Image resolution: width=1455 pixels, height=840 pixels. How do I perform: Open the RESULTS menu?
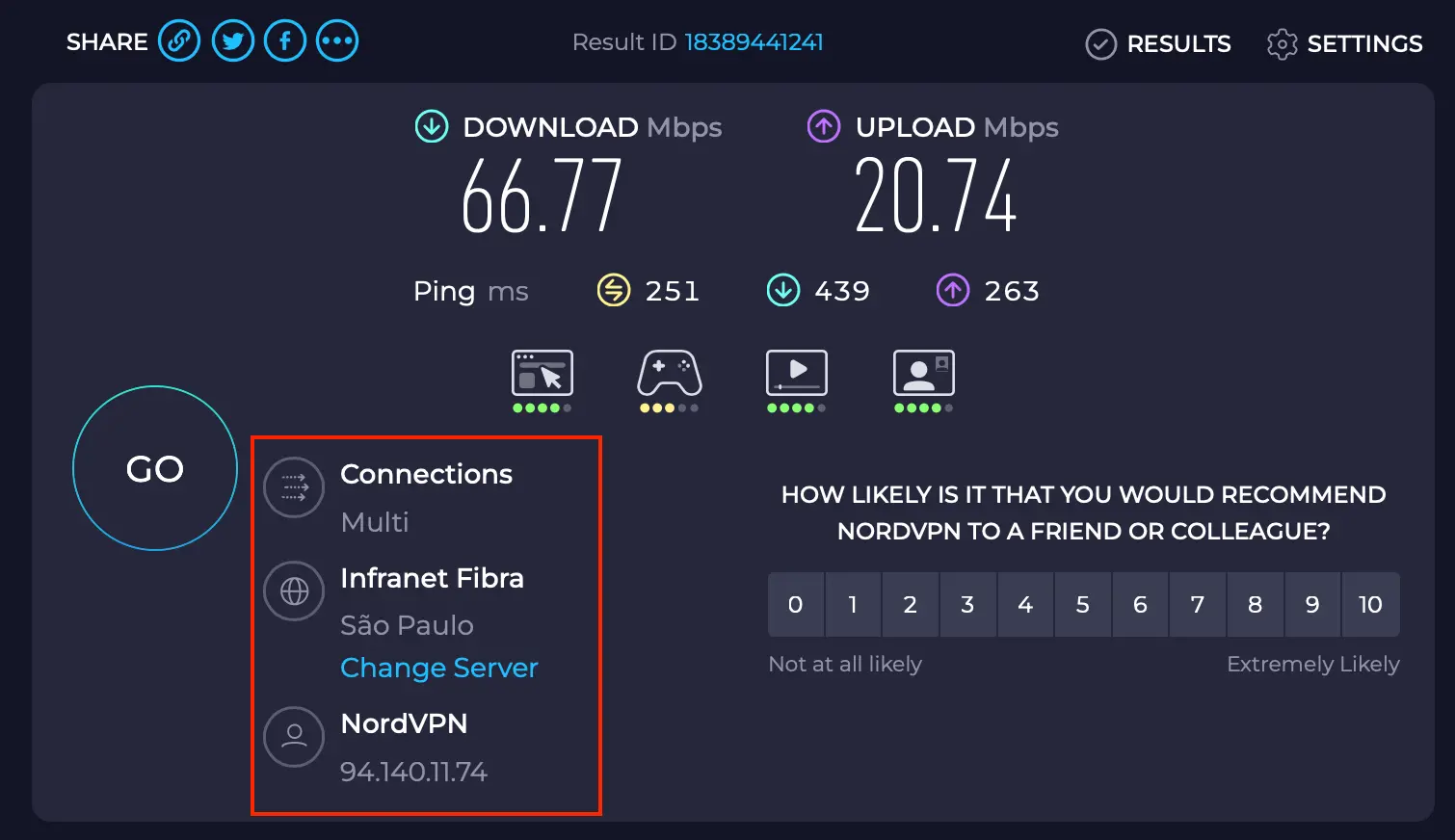[x=1156, y=43]
